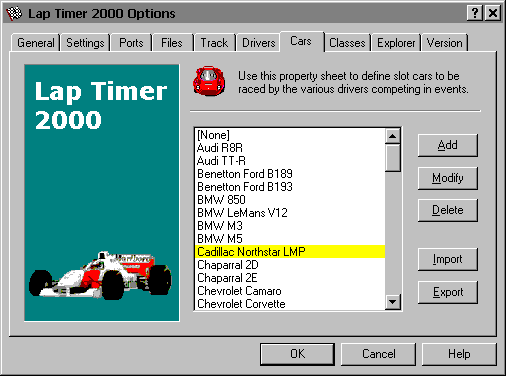
Task: Go to the Track tab
Action: 214,43
